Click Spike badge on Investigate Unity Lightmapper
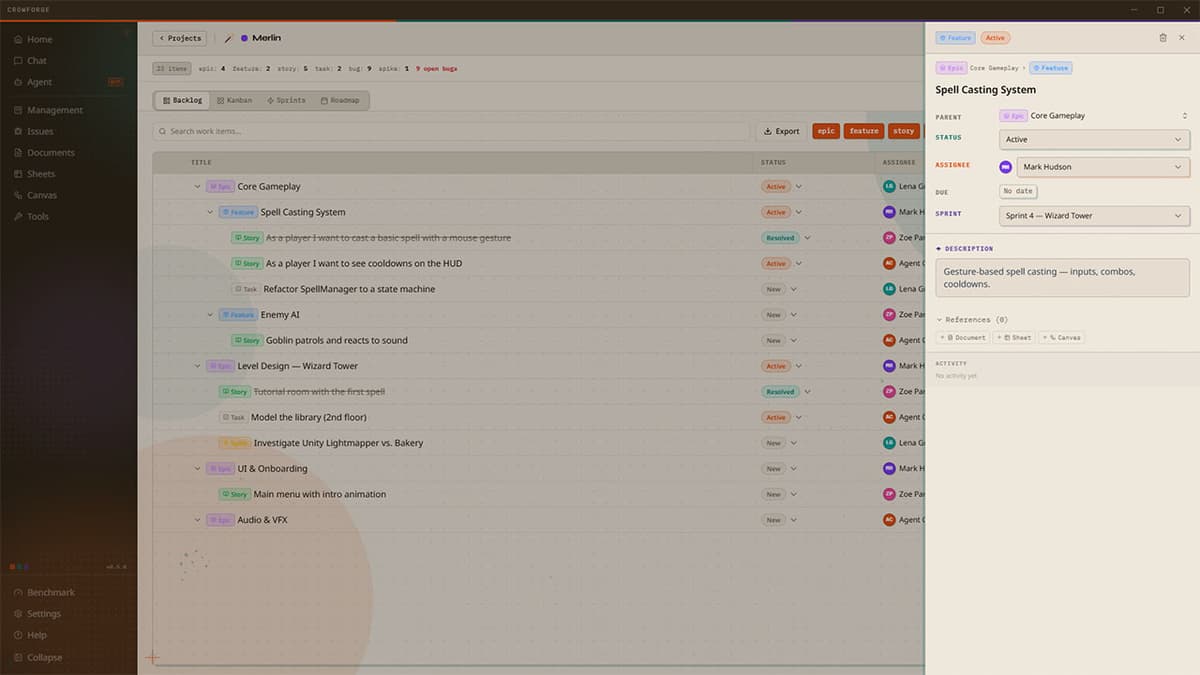Image resolution: width=1200 pixels, height=675 pixels. click(x=234, y=443)
